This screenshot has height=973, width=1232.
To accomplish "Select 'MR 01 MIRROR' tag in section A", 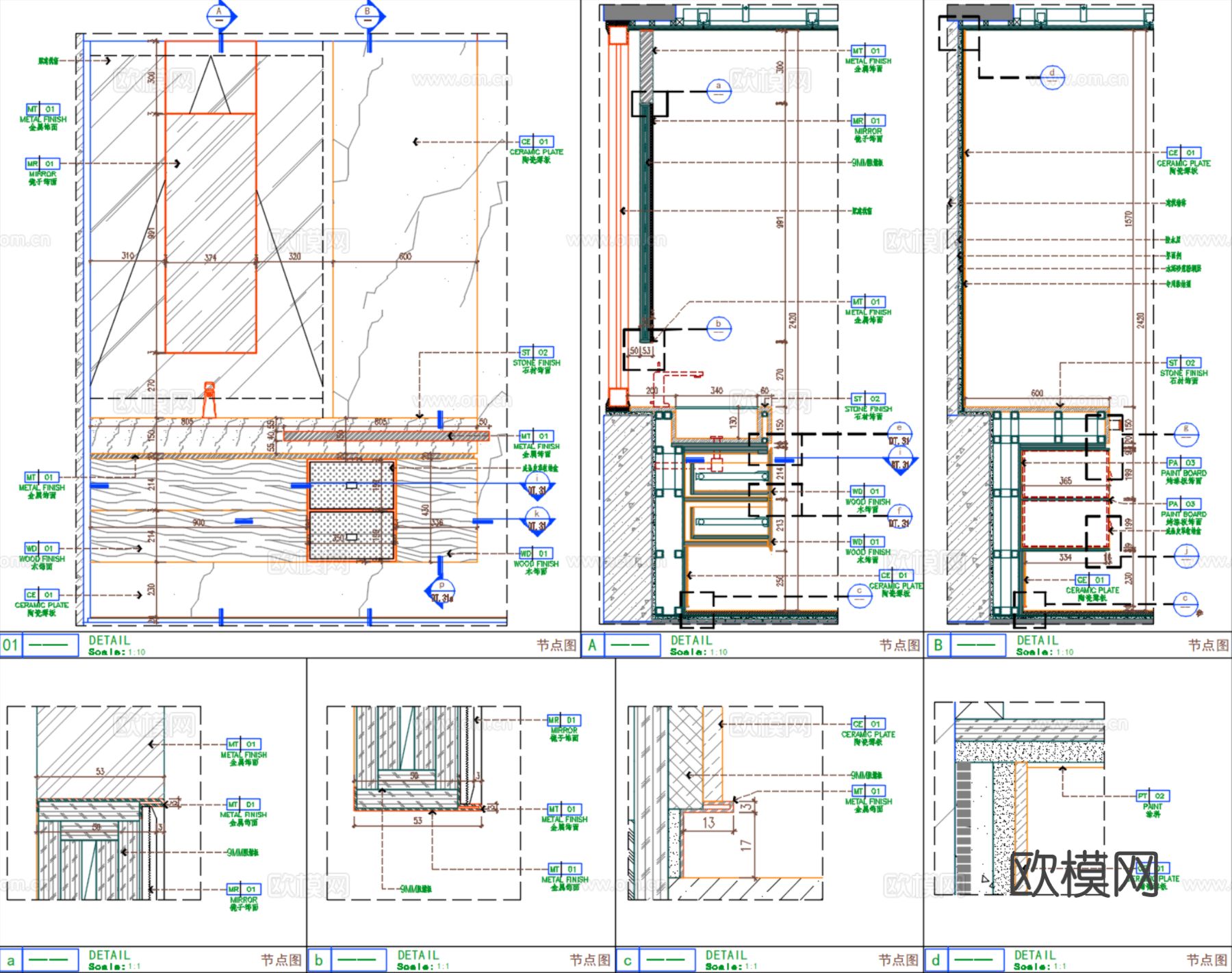I will [868, 129].
